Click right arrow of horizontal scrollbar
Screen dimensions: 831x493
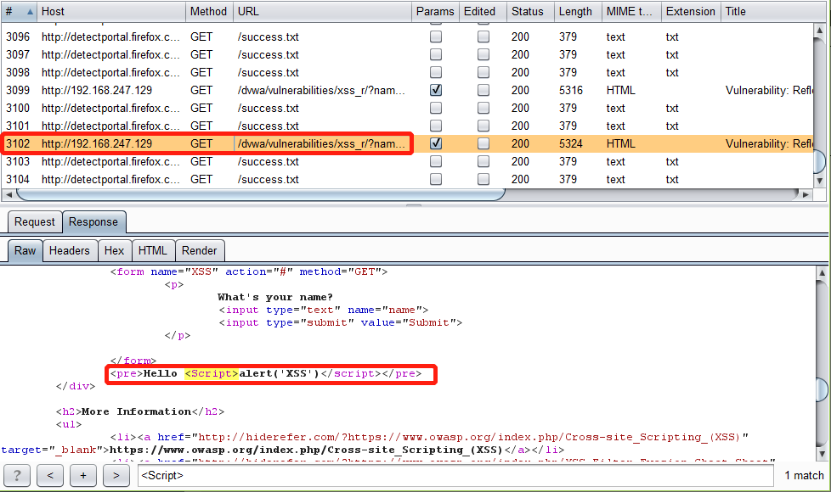click(x=806, y=195)
